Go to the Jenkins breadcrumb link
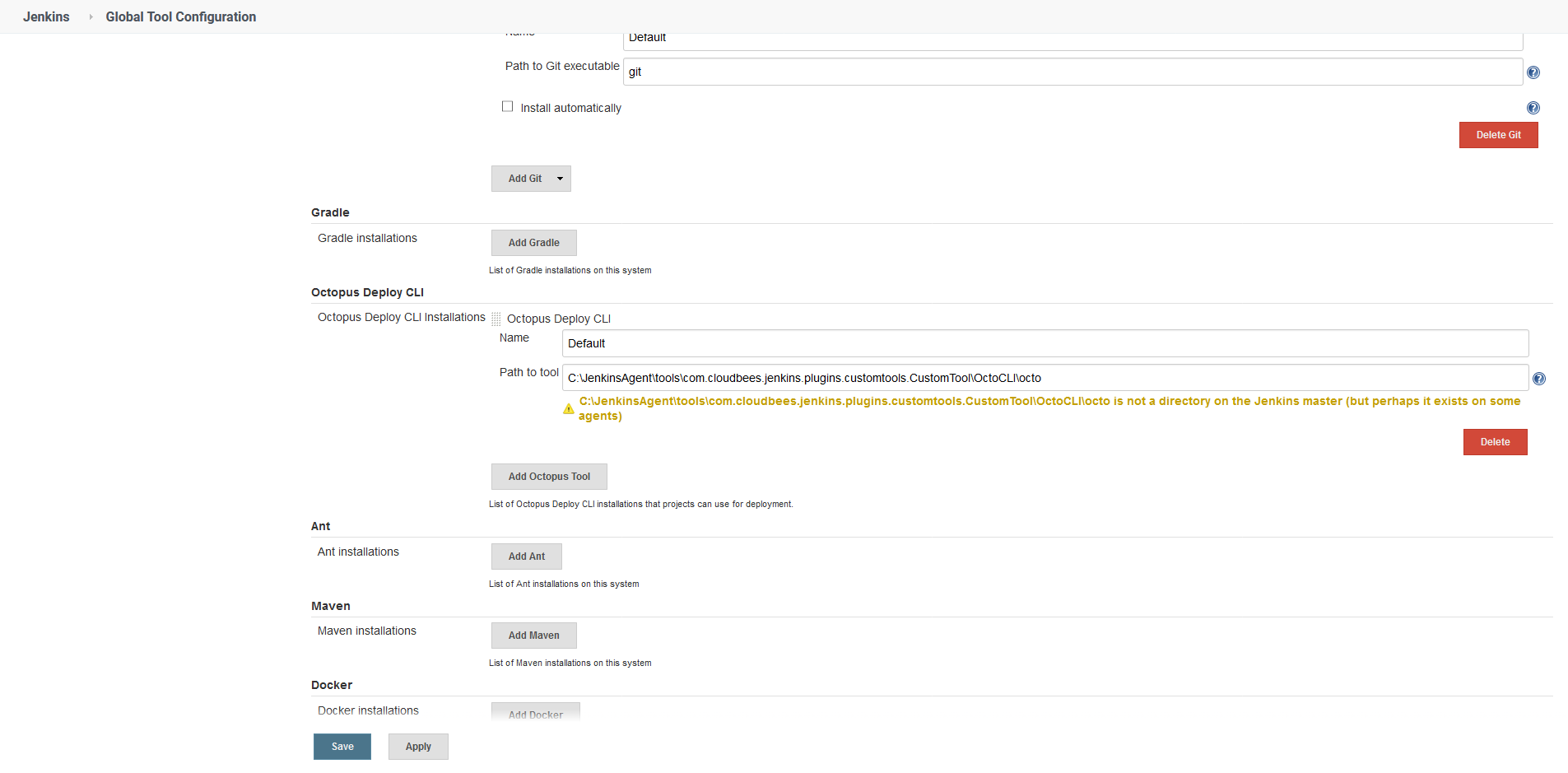Image resolution: width=1568 pixels, height=773 pixels. [x=46, y=16]
